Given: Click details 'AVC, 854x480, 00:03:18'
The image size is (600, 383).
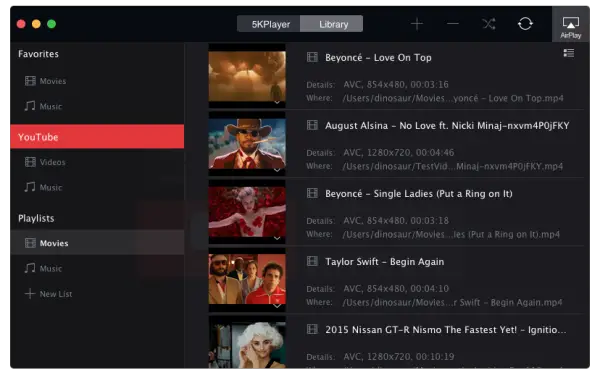Looking at the screenshot, I should (x=396, y=221).
